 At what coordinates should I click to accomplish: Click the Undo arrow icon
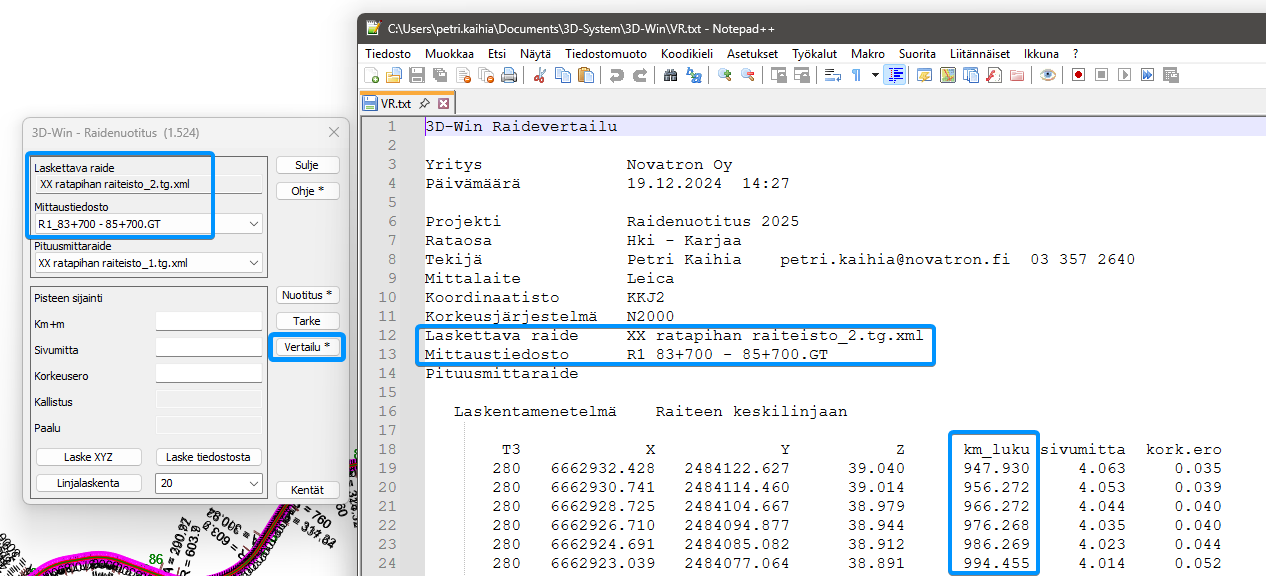[x=616, y=75]
